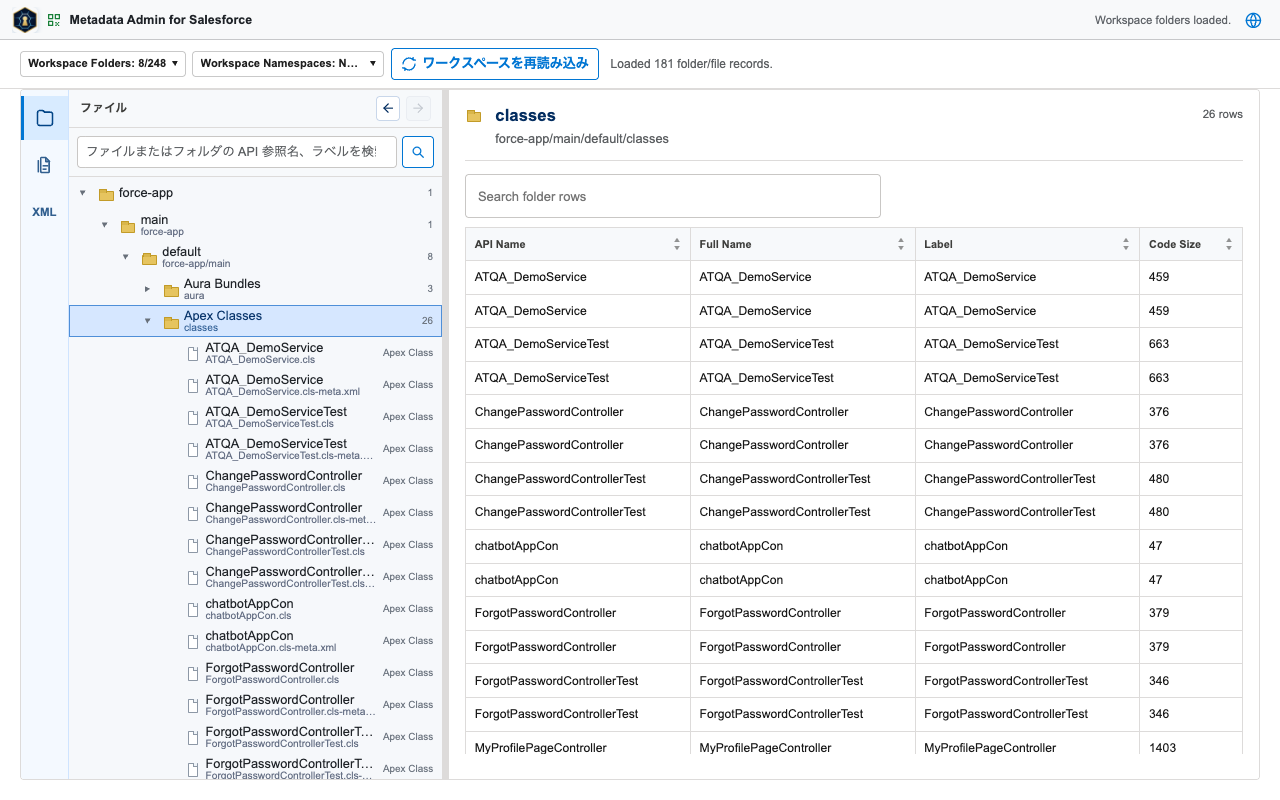Screen dimensions: 1280x800
Task: Sort the Code Size column
Action: [1229, 244]
